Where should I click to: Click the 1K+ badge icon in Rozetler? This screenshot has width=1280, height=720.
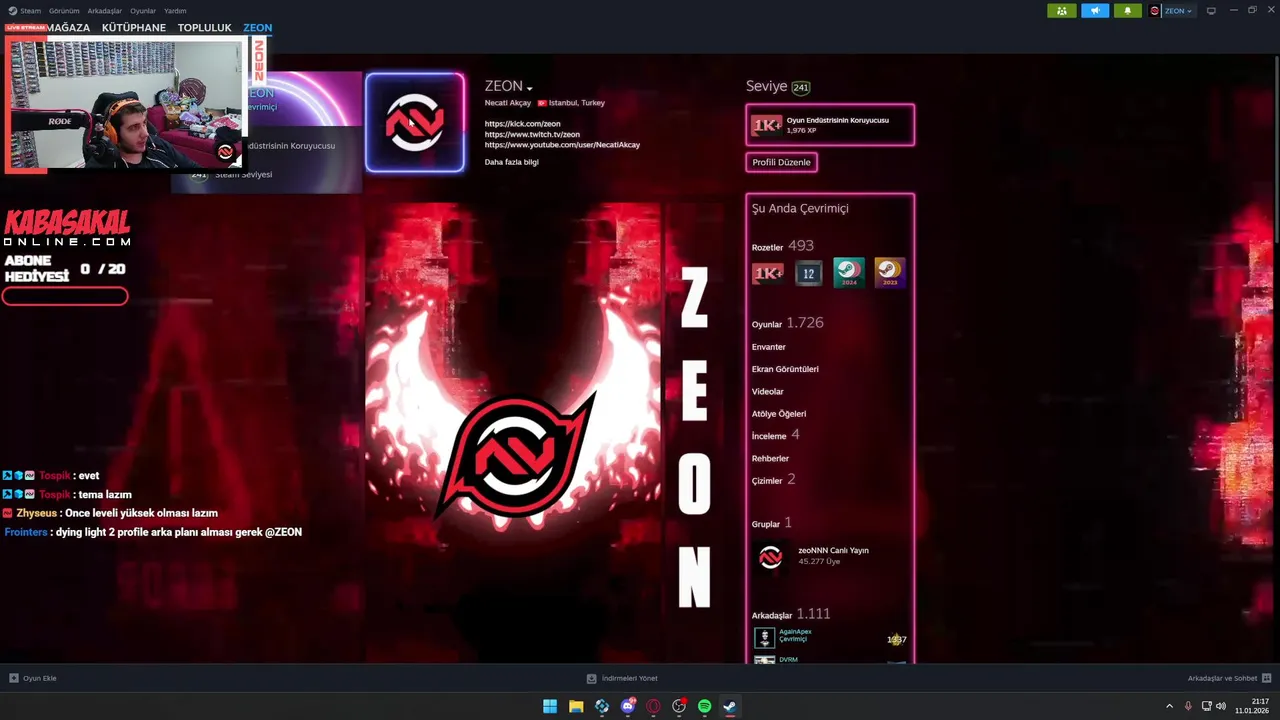point(768,273)
